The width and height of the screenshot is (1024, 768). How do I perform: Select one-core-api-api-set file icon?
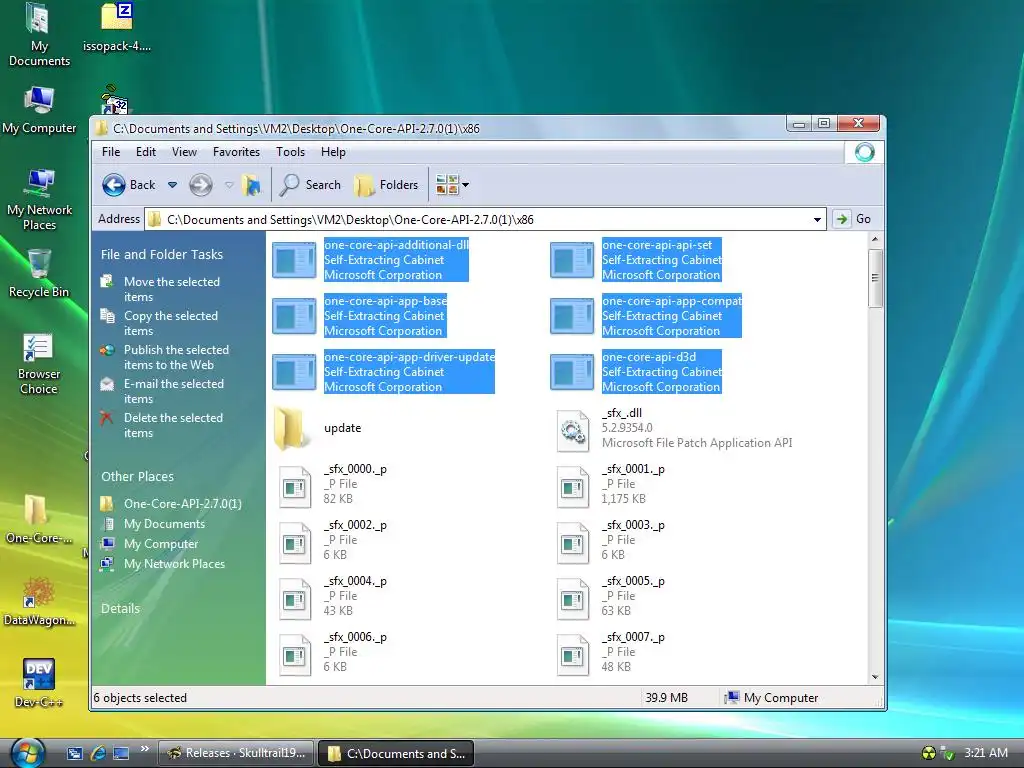[x=572, y=260]
